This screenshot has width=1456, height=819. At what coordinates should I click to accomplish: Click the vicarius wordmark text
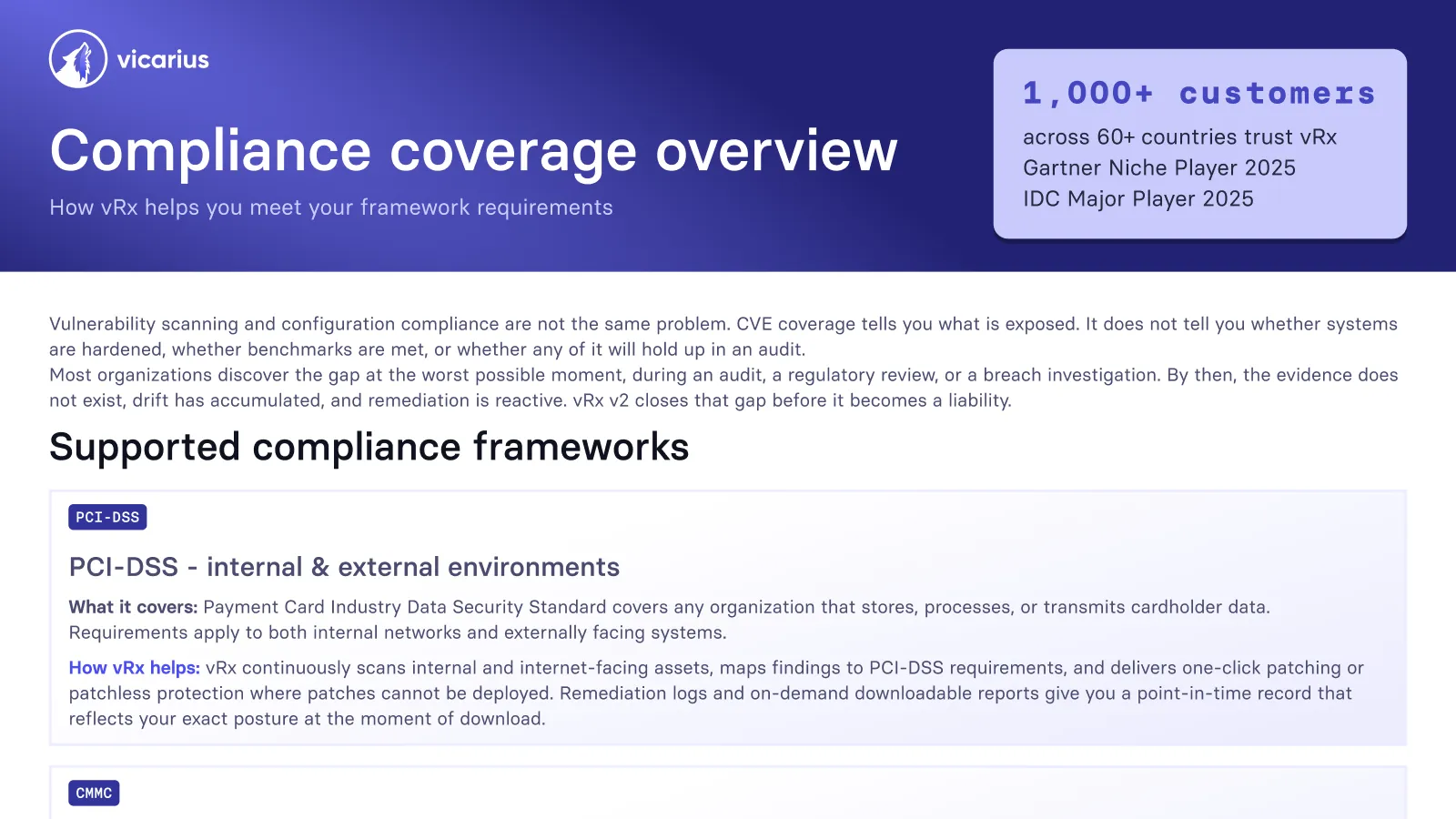[163, 60]
